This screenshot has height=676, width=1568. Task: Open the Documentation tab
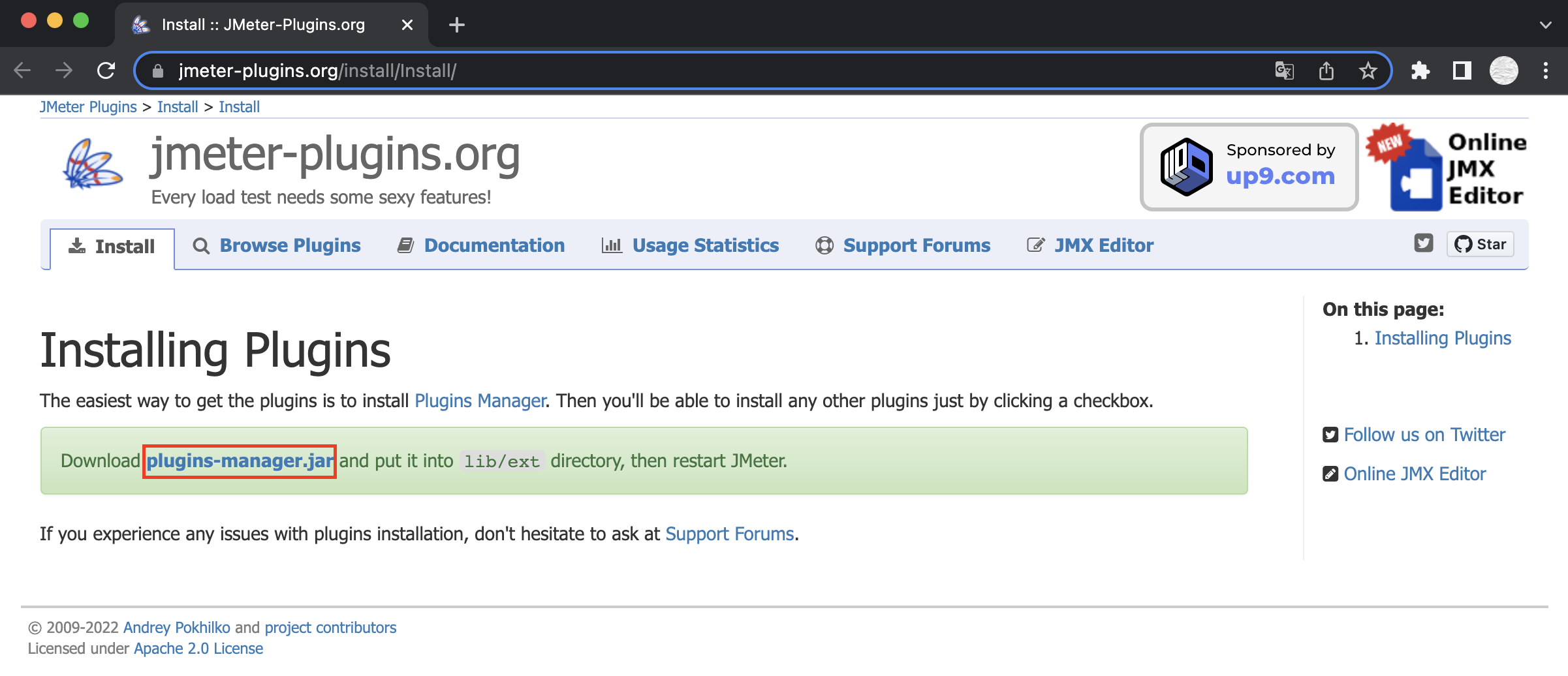[x=481, y=245]
